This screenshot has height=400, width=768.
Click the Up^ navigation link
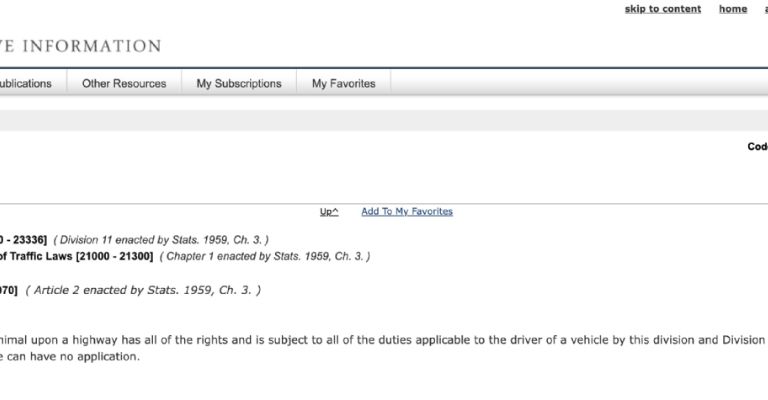(329, 211)
